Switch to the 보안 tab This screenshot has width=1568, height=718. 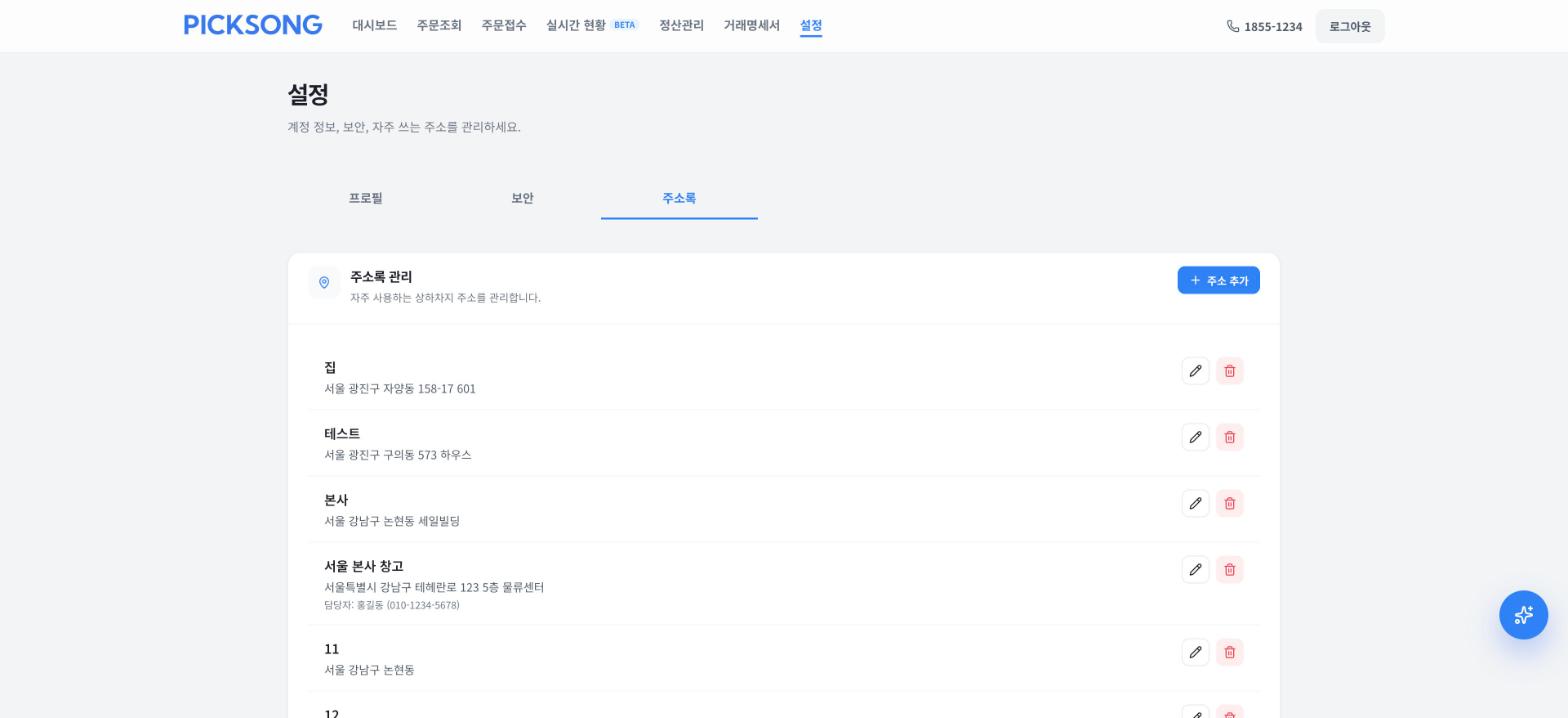pos(522,198)
